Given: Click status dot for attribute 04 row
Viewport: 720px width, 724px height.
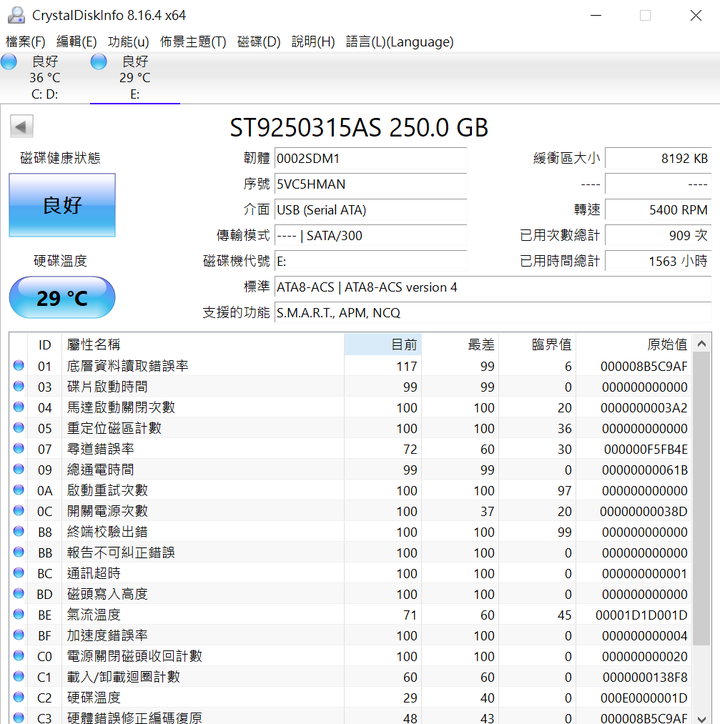Looking at the screenshot, I should coord(18,407).
